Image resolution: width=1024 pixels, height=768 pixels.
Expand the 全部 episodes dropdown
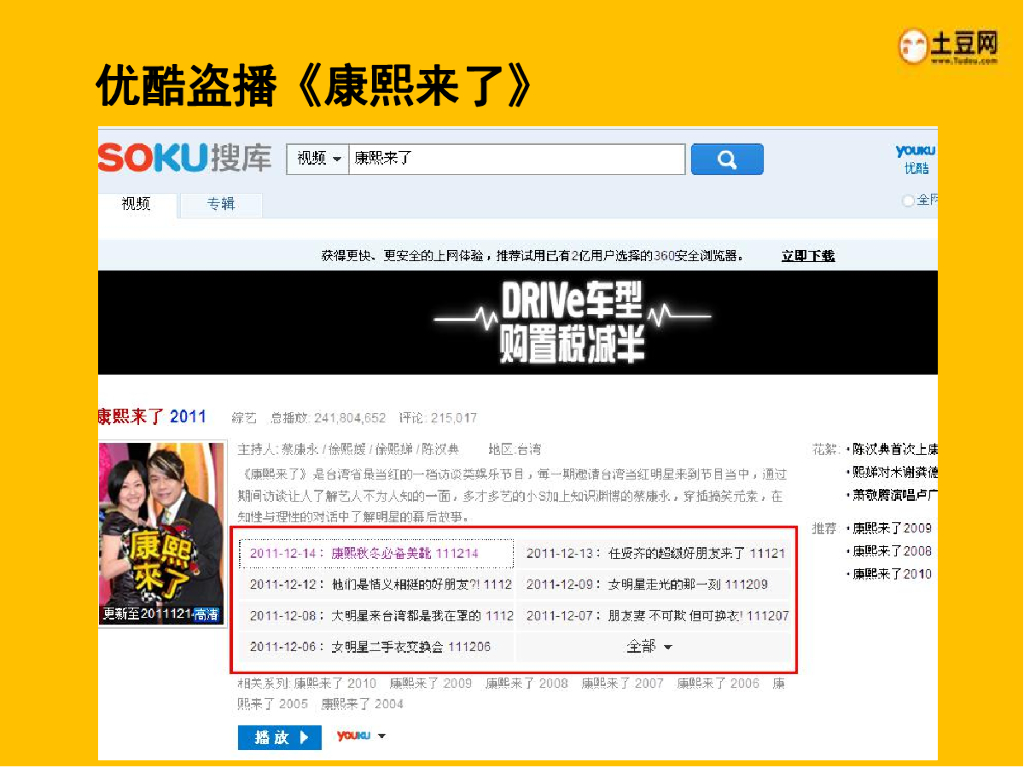649,647
